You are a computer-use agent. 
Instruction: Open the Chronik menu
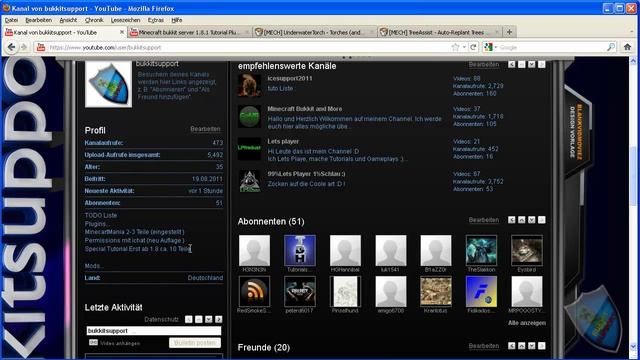click(x=94, y=20)
